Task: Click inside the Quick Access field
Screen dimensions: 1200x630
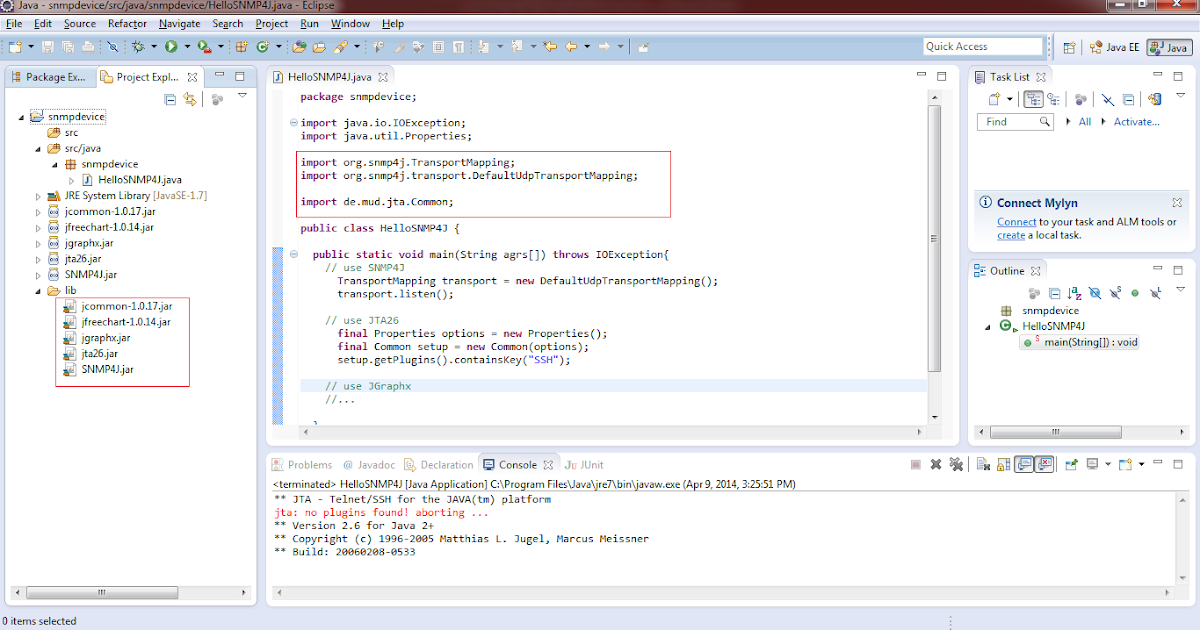Action: 983,45
